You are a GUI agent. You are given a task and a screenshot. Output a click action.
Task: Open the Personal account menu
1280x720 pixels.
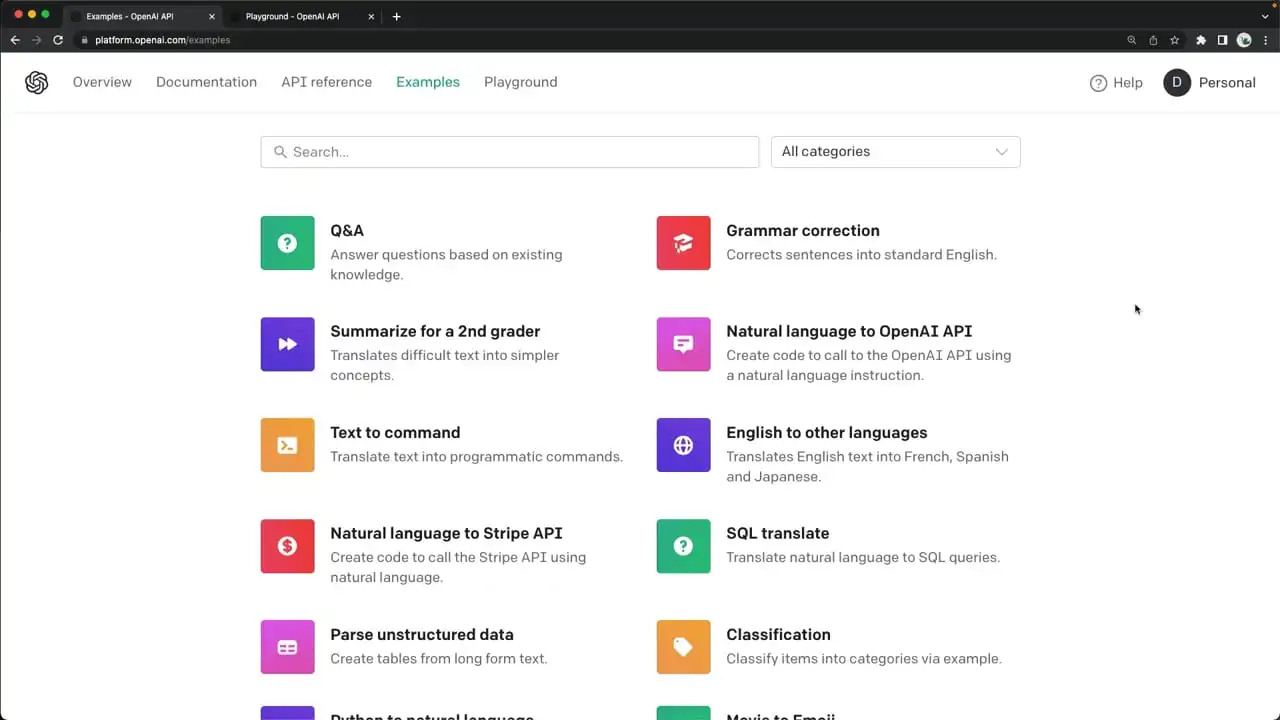pos(1209,83)
